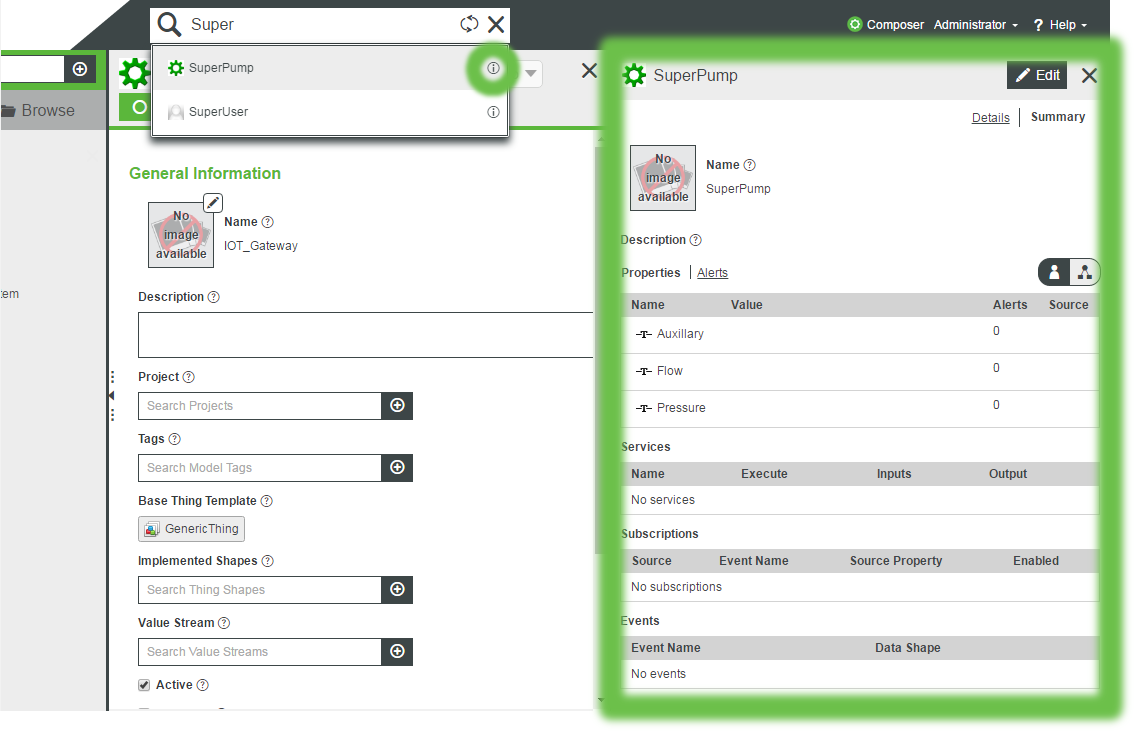Click Search Model Tags input

(x=259, y=468)
